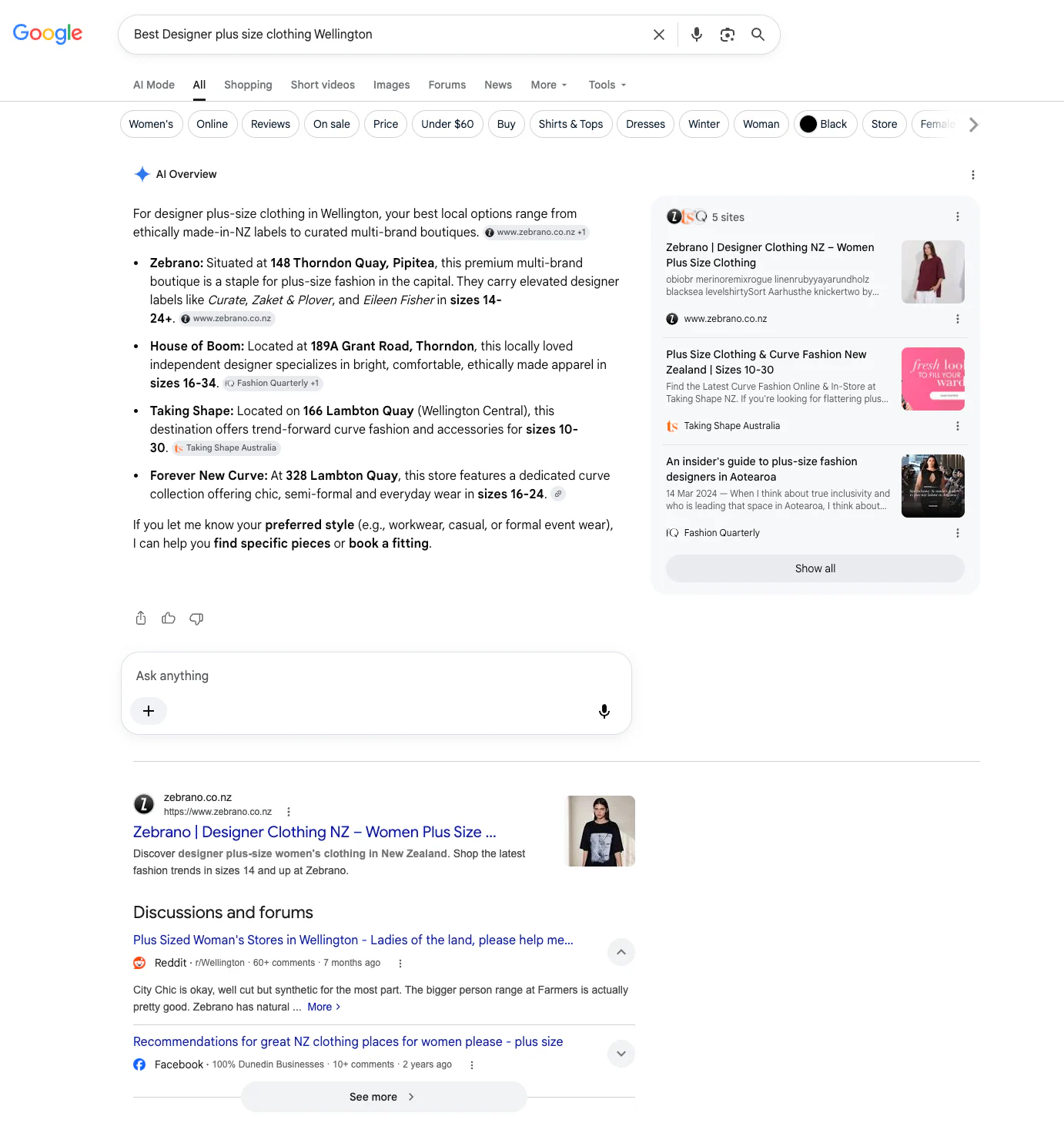Click Fashion Quarterly +1 citation chip
The image size is (1064, 1123).
point(273,383)
